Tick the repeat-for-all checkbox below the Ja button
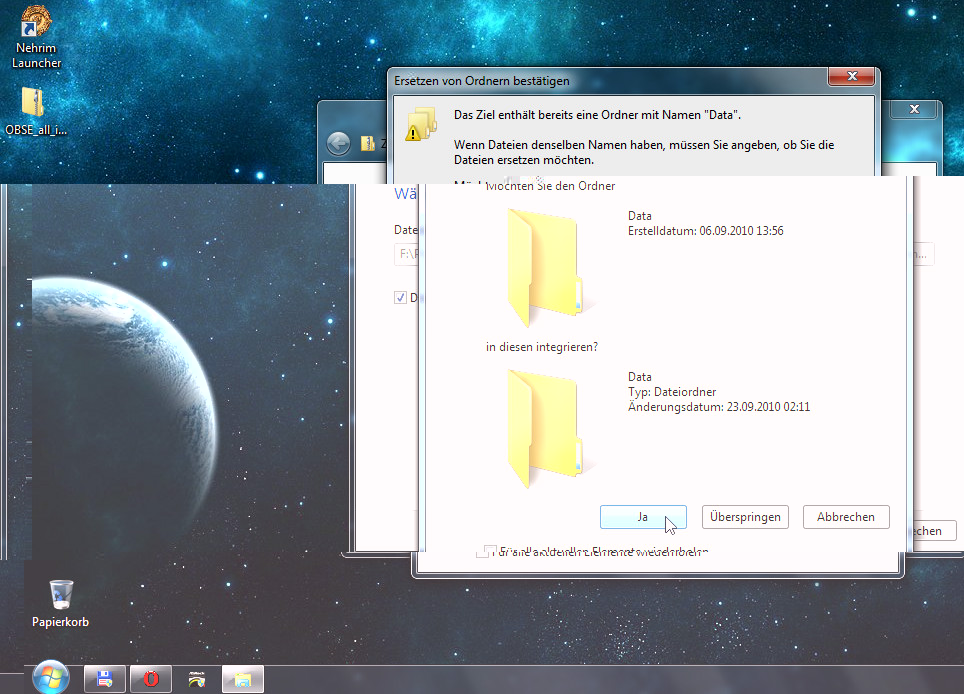This screenshot has width=964, height=694. tap(490, 551)
